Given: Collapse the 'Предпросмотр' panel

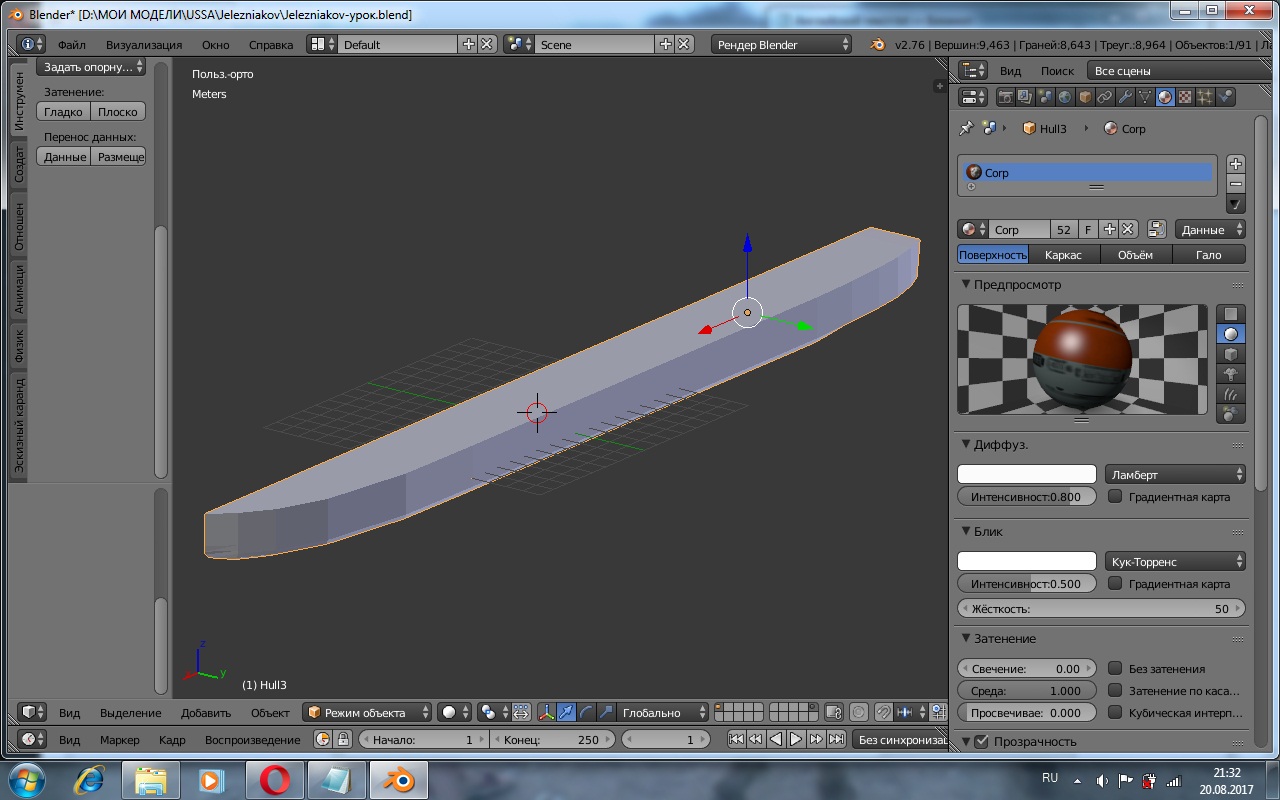Looking at the screenshot, I should point(966,285).
